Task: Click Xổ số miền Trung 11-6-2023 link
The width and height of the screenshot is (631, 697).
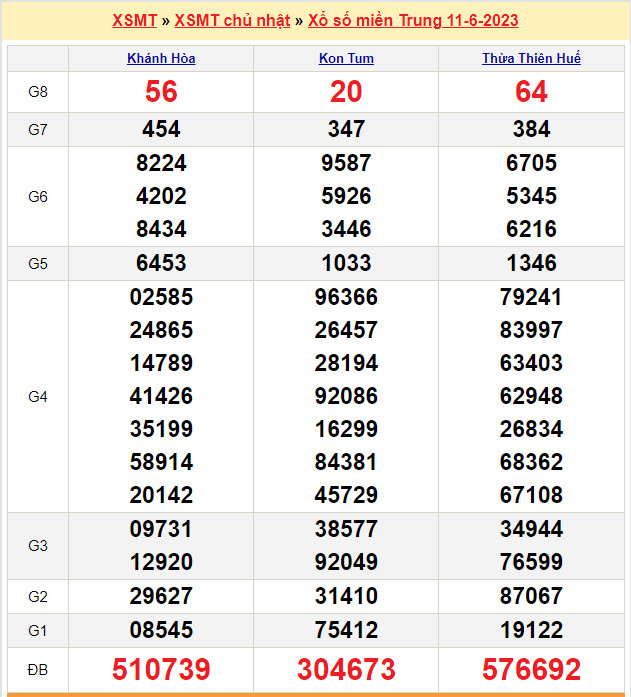Action: 413,20
